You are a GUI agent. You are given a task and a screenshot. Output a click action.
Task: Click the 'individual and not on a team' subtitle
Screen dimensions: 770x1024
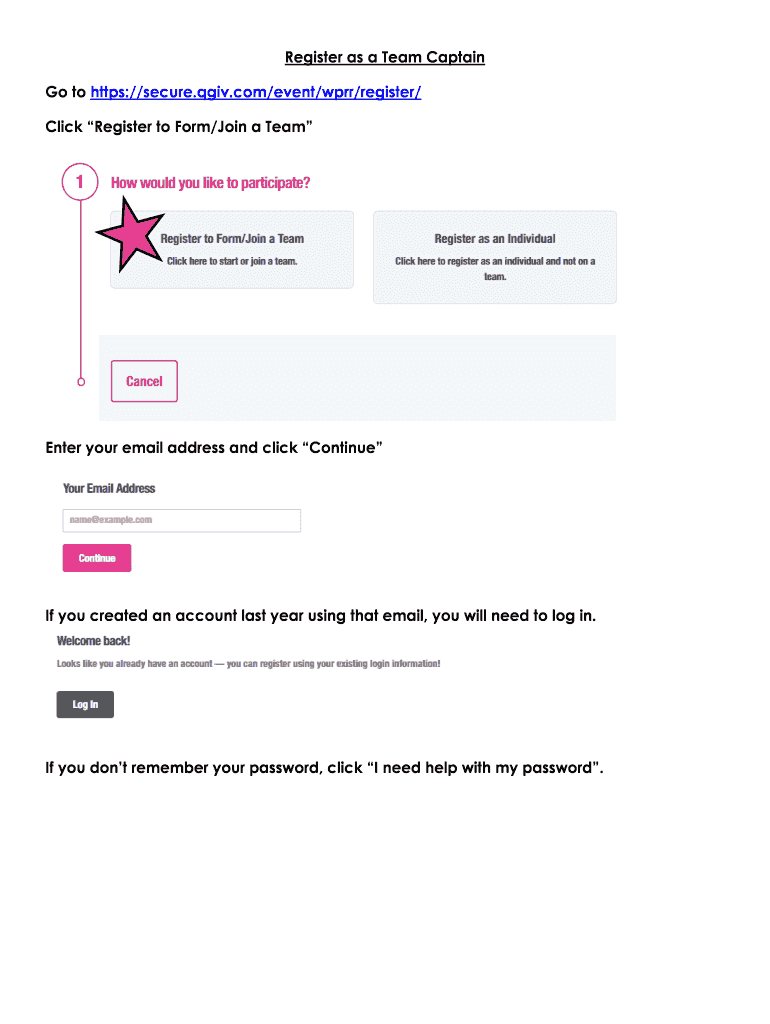(x=494, y=268)
